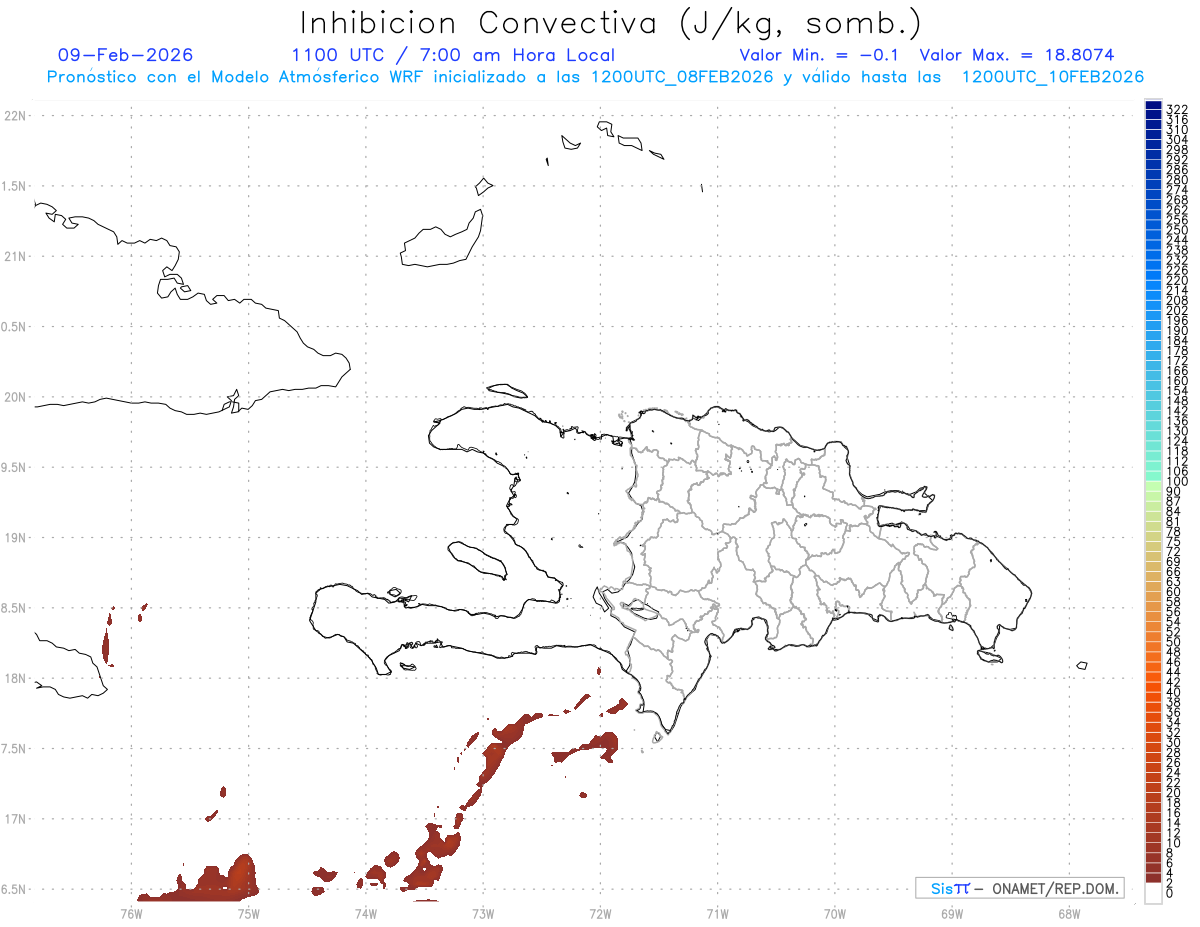Click the "322" color scale label
The image size is (1200, 927).
[x=1177, y=109]
